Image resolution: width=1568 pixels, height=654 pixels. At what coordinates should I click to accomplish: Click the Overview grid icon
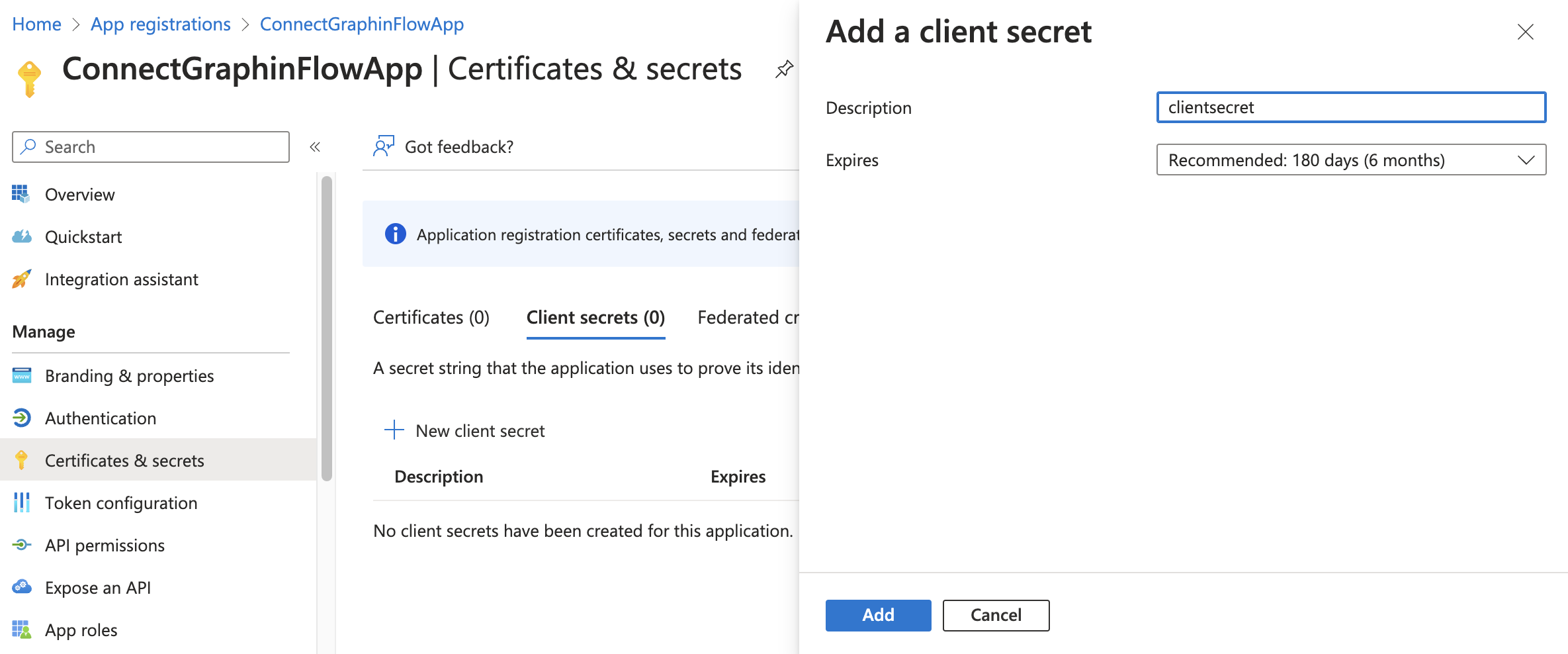click(21, 194)
